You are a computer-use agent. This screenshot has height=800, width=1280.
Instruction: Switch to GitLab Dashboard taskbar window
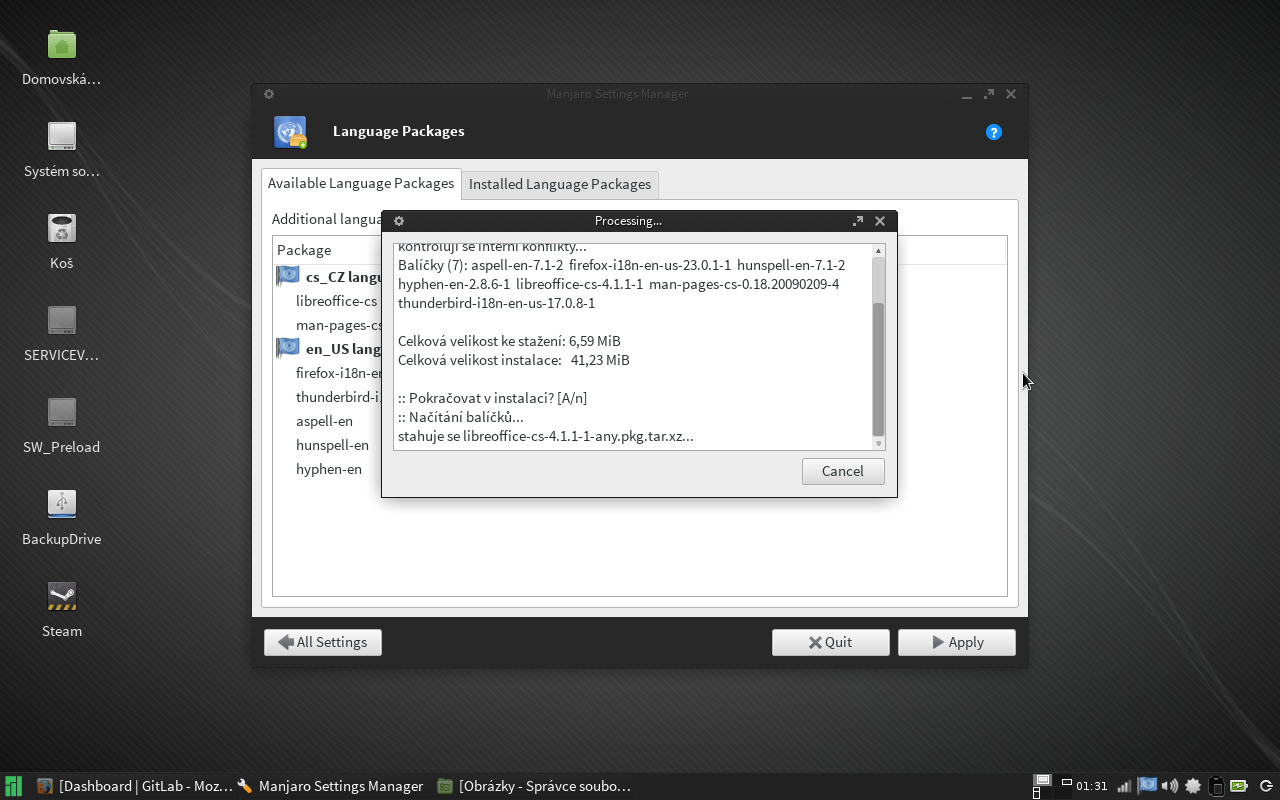tap(134, 786)
